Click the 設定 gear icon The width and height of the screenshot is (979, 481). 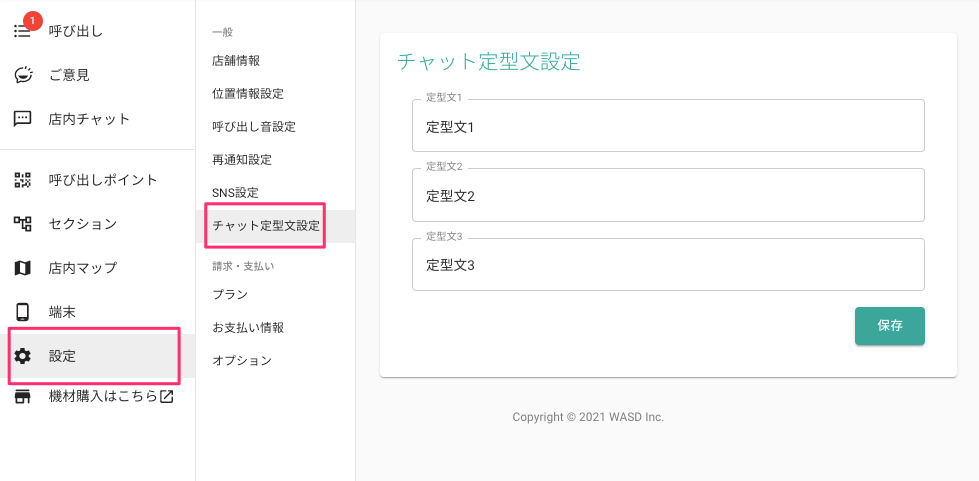(22, 356)
